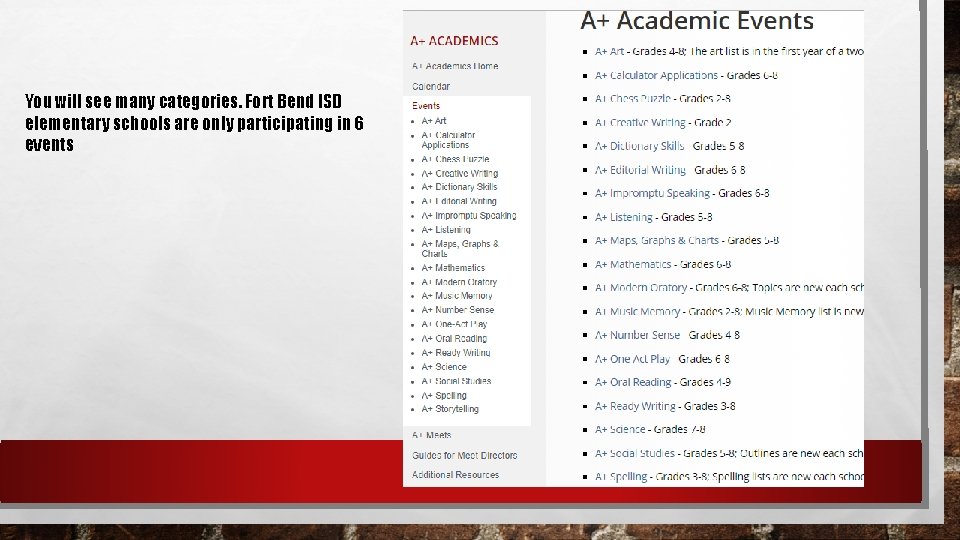Open A+ Calculator Applications in sidebar
This screenshot has width=960, height=540.
(x=448, y=140)
